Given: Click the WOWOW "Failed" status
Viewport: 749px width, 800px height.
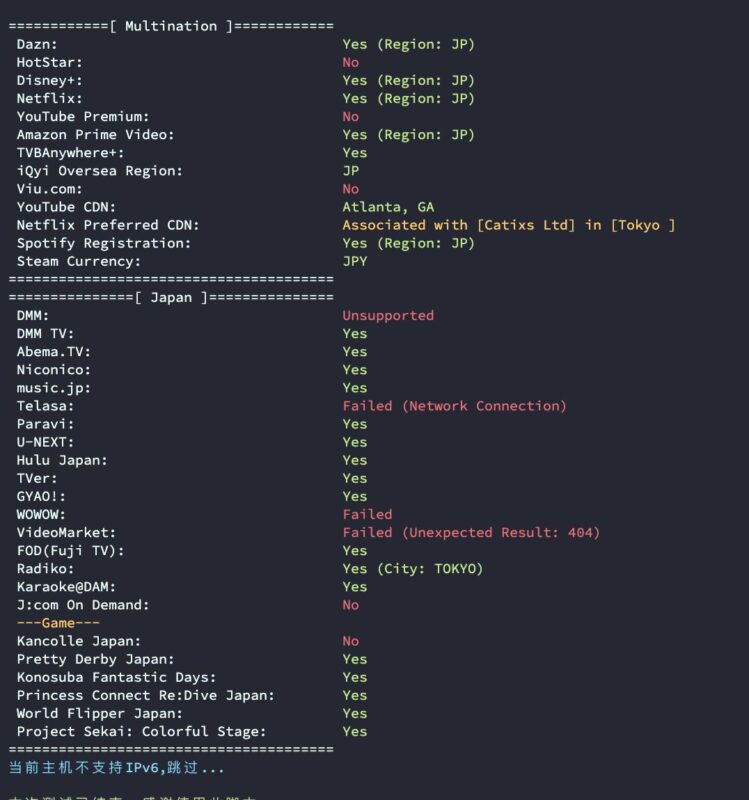Looking at the screenshot, I should coord(367,514).
